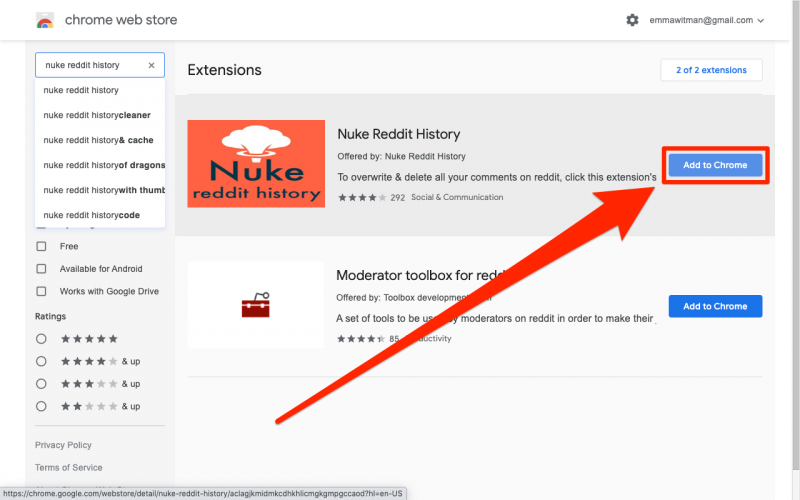The image size is (800, 500).
Task: Select the suggestion "nuke reddit history & cache"
Action: pos(100,140)
